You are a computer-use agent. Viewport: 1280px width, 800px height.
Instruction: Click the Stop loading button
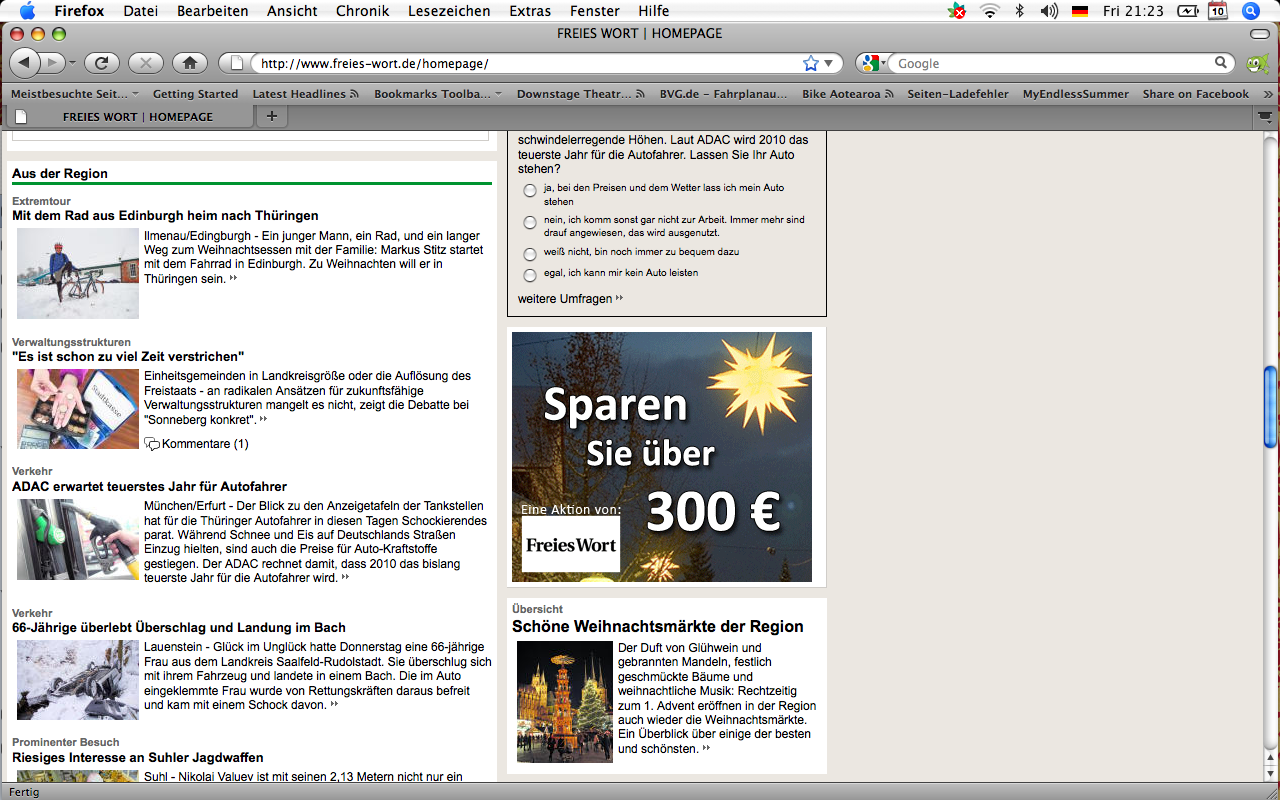pos(146,63)
